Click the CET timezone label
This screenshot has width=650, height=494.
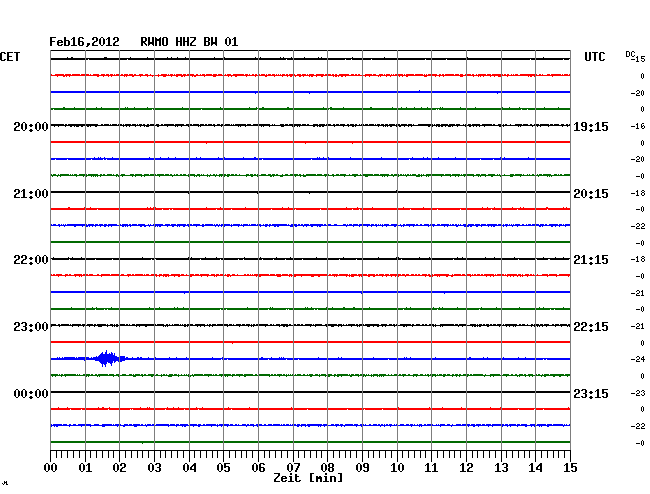[x=10, y=57]
